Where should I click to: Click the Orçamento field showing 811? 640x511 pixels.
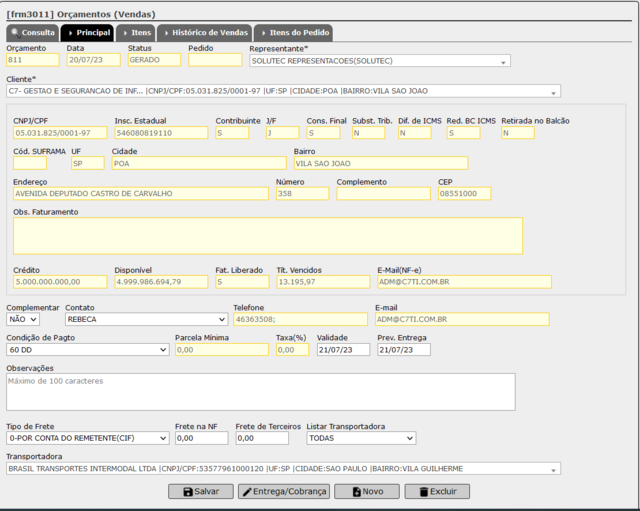pyautogui.click(x=33, y=60)
